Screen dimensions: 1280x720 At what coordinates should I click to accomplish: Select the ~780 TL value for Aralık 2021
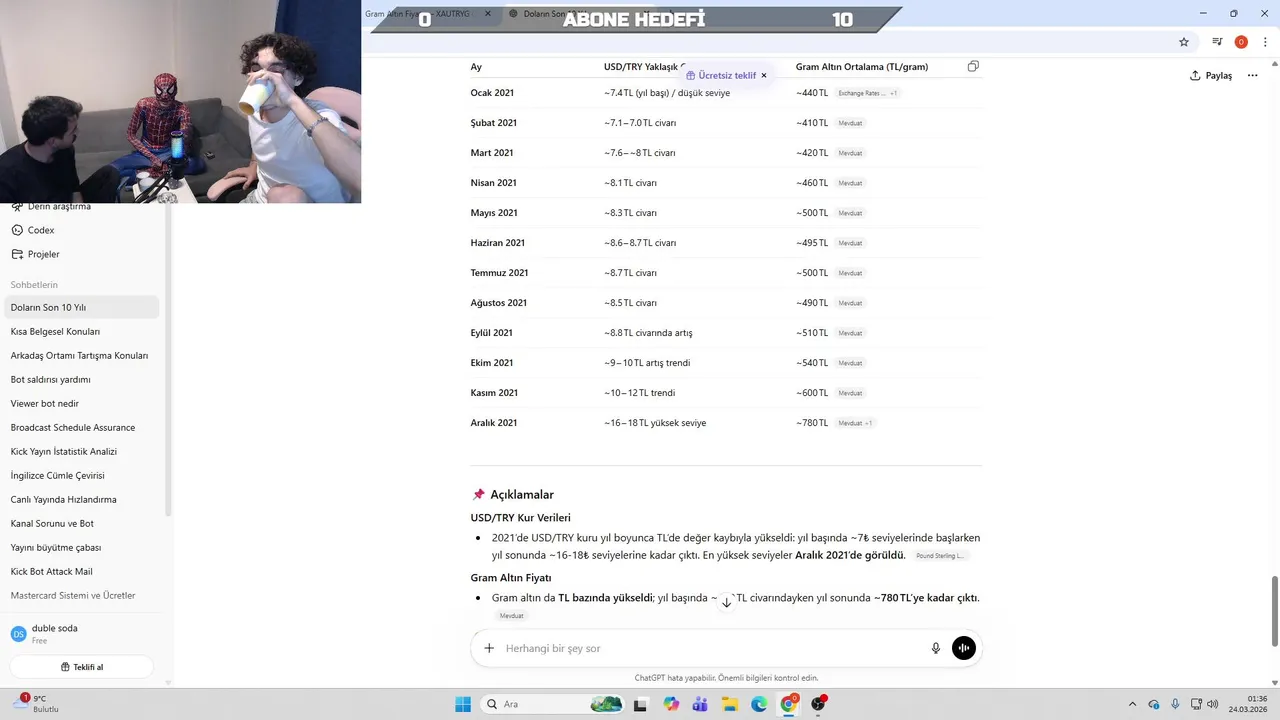click(812, 423)
